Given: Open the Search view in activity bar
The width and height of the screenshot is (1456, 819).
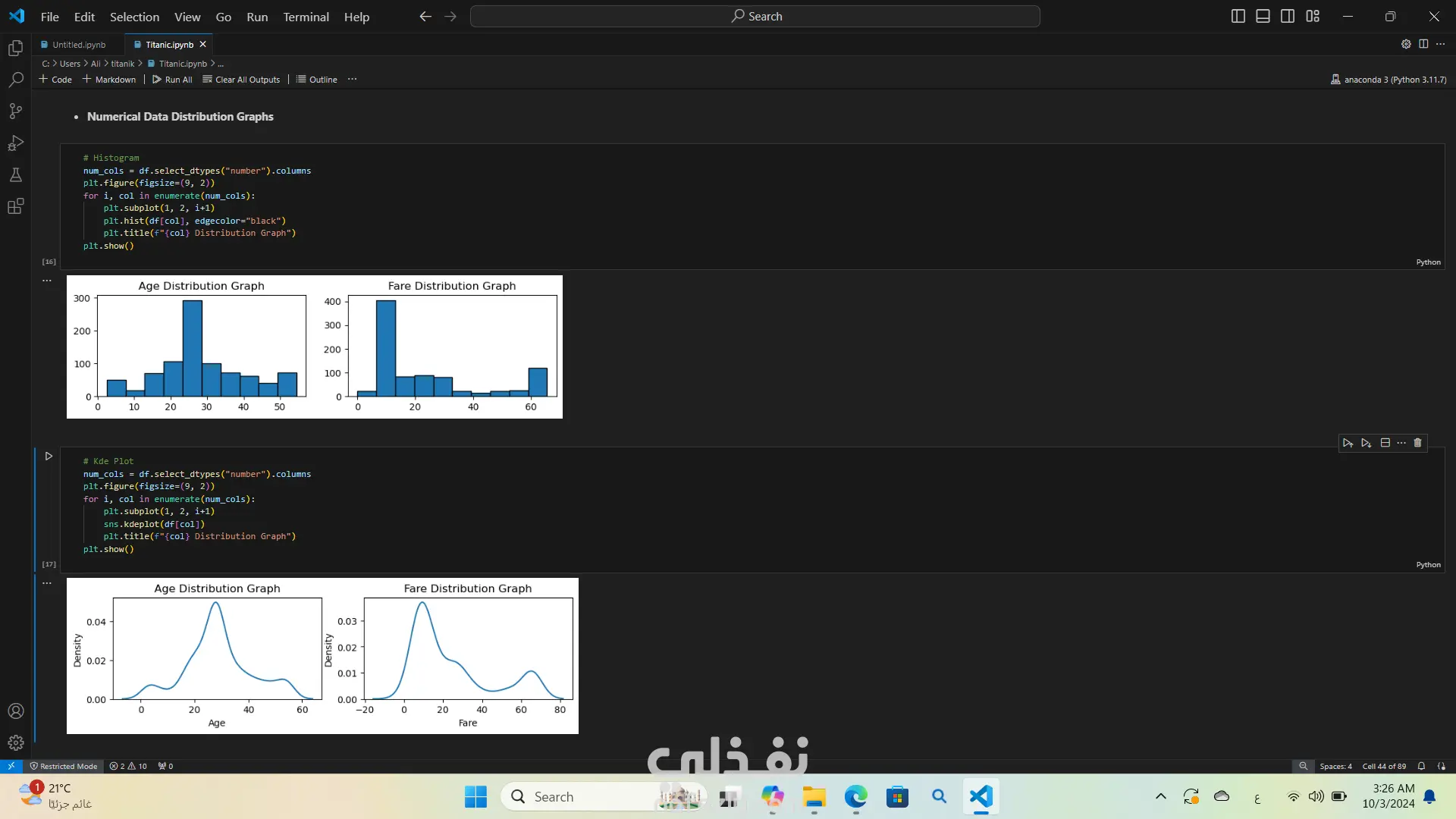Looking at the screenshot, I should tap(16, 80).
